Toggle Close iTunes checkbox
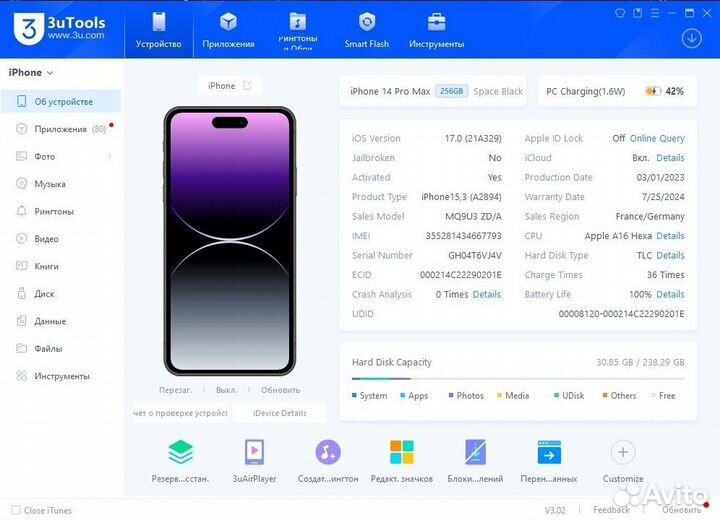The height and width of the screenshot is (520, 720). (x=16, y=510)
